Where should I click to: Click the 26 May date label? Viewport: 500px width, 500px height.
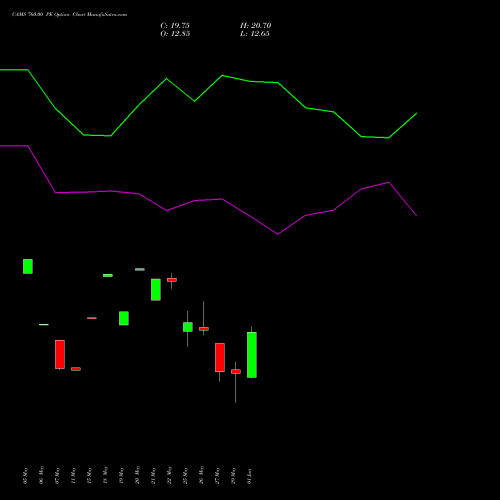tap(201, 475)
